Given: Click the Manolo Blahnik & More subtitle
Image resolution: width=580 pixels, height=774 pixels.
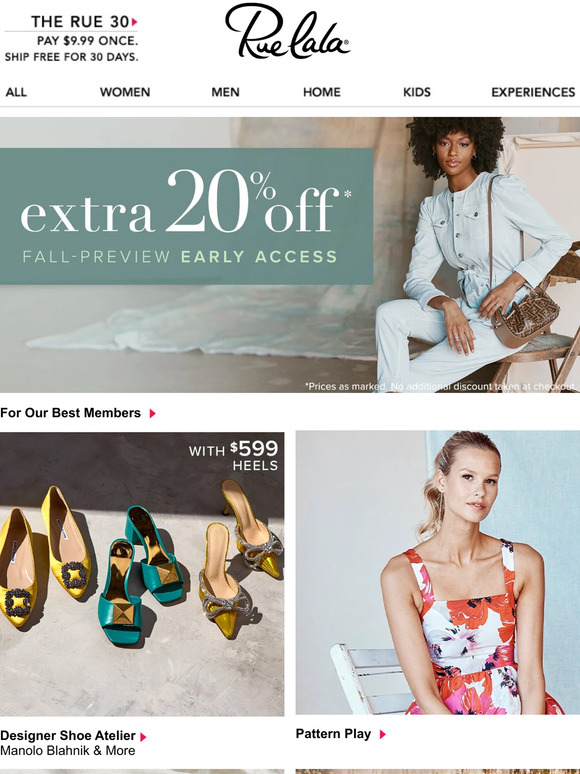Looking at the screenshot, I should (68, 751).
